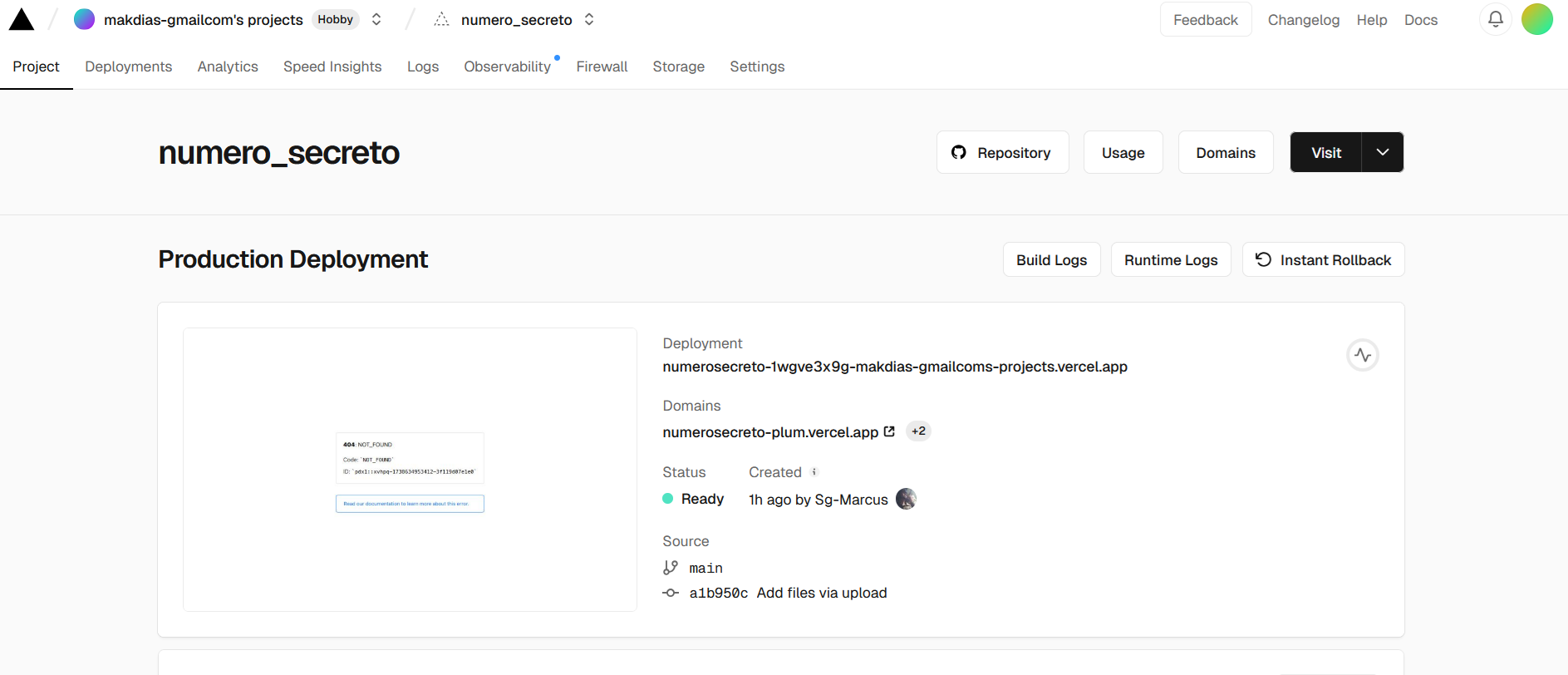
Task: Click the Hobby plan badge
Action: click(x=335, y=19)
